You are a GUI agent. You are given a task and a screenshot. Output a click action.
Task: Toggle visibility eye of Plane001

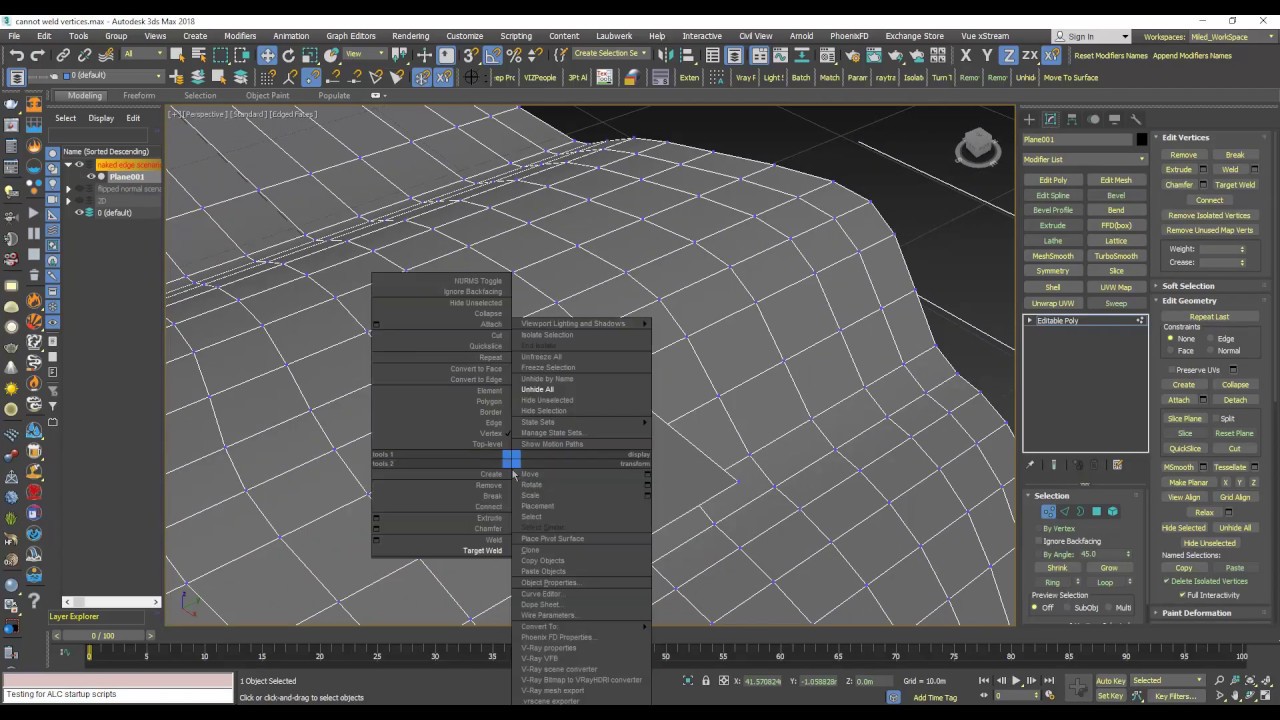91,177
